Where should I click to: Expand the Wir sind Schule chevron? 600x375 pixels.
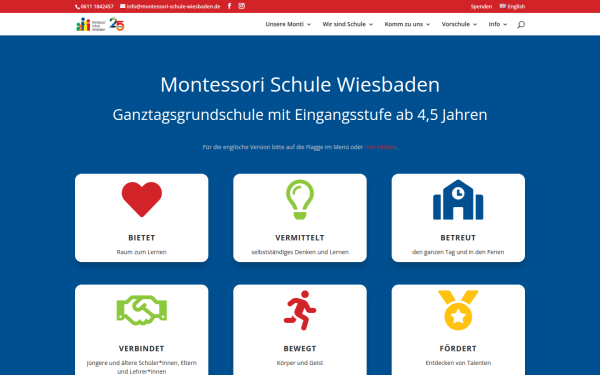371,24
